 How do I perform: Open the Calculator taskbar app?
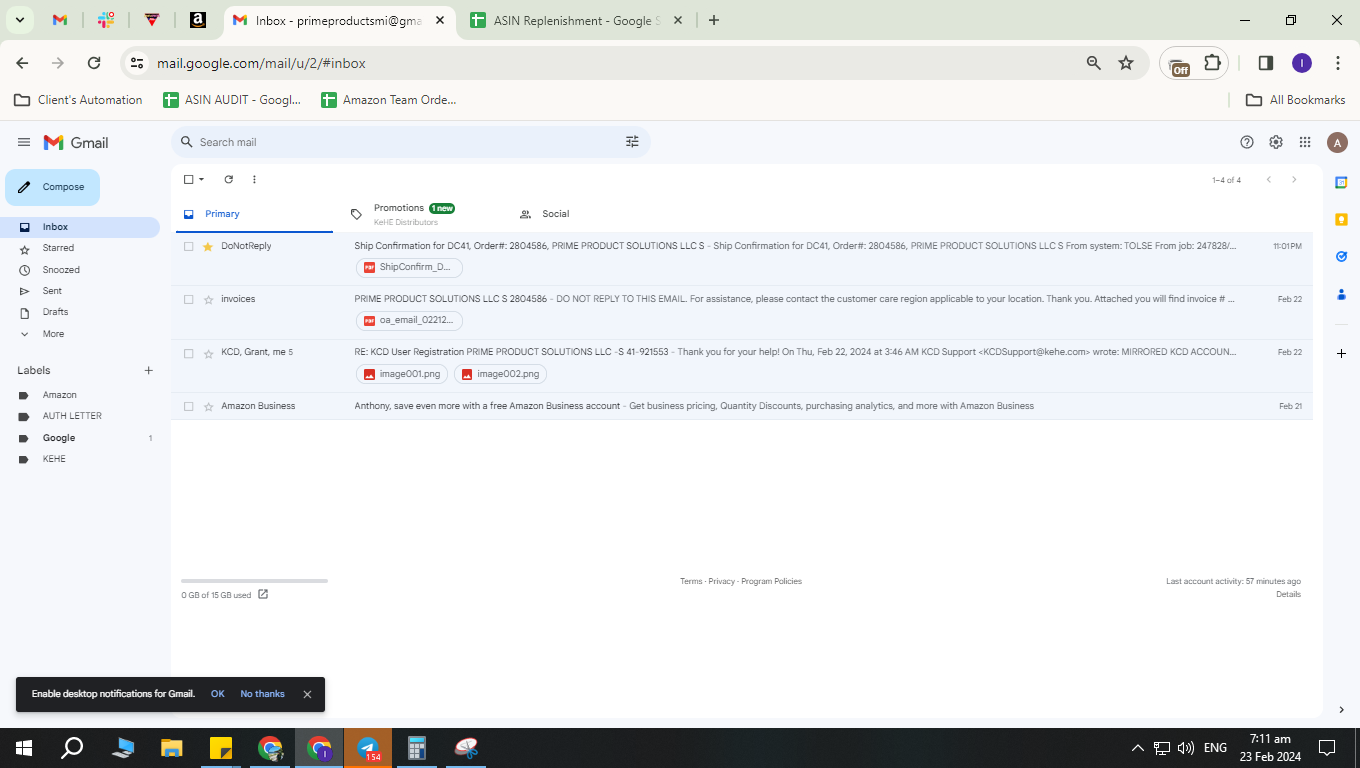tap(417, 748)
